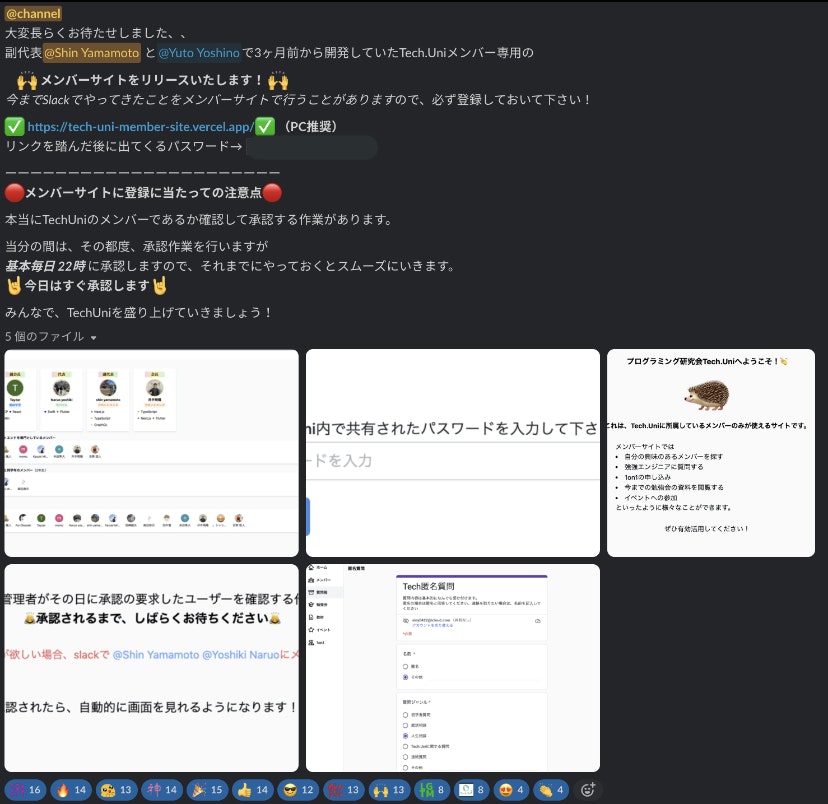Click the 神 kanji reaction
The image size is (828, 804).
pyautogui.click(x=162, y=790)
